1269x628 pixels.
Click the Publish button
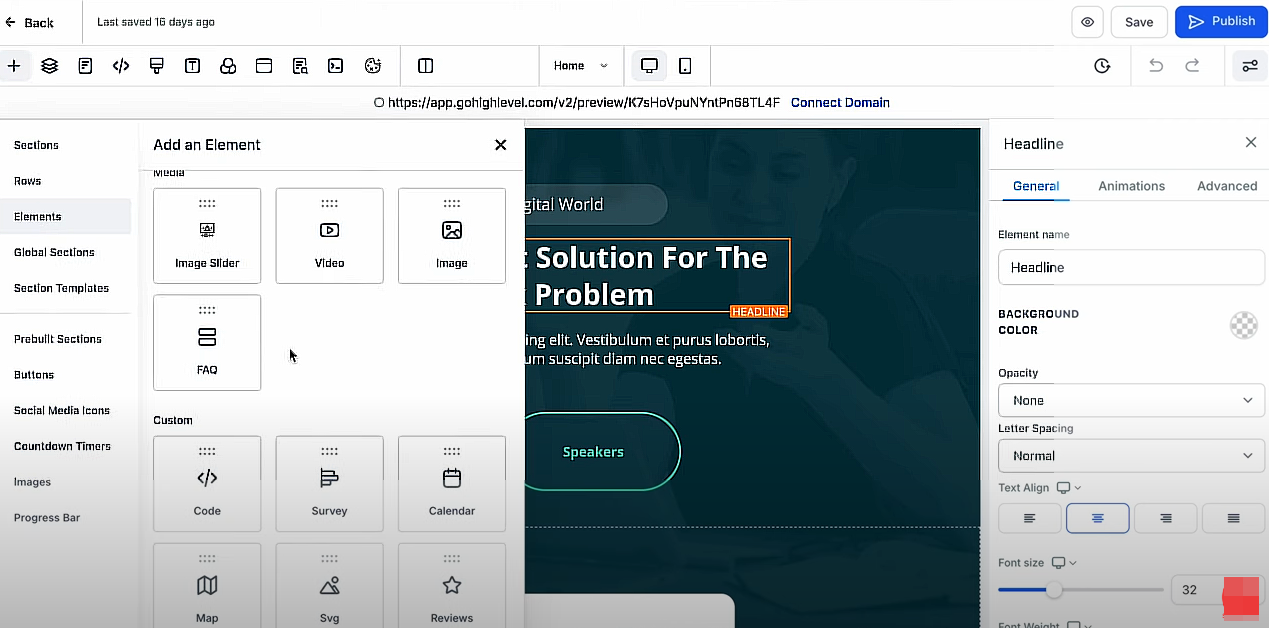point(1221,22)
